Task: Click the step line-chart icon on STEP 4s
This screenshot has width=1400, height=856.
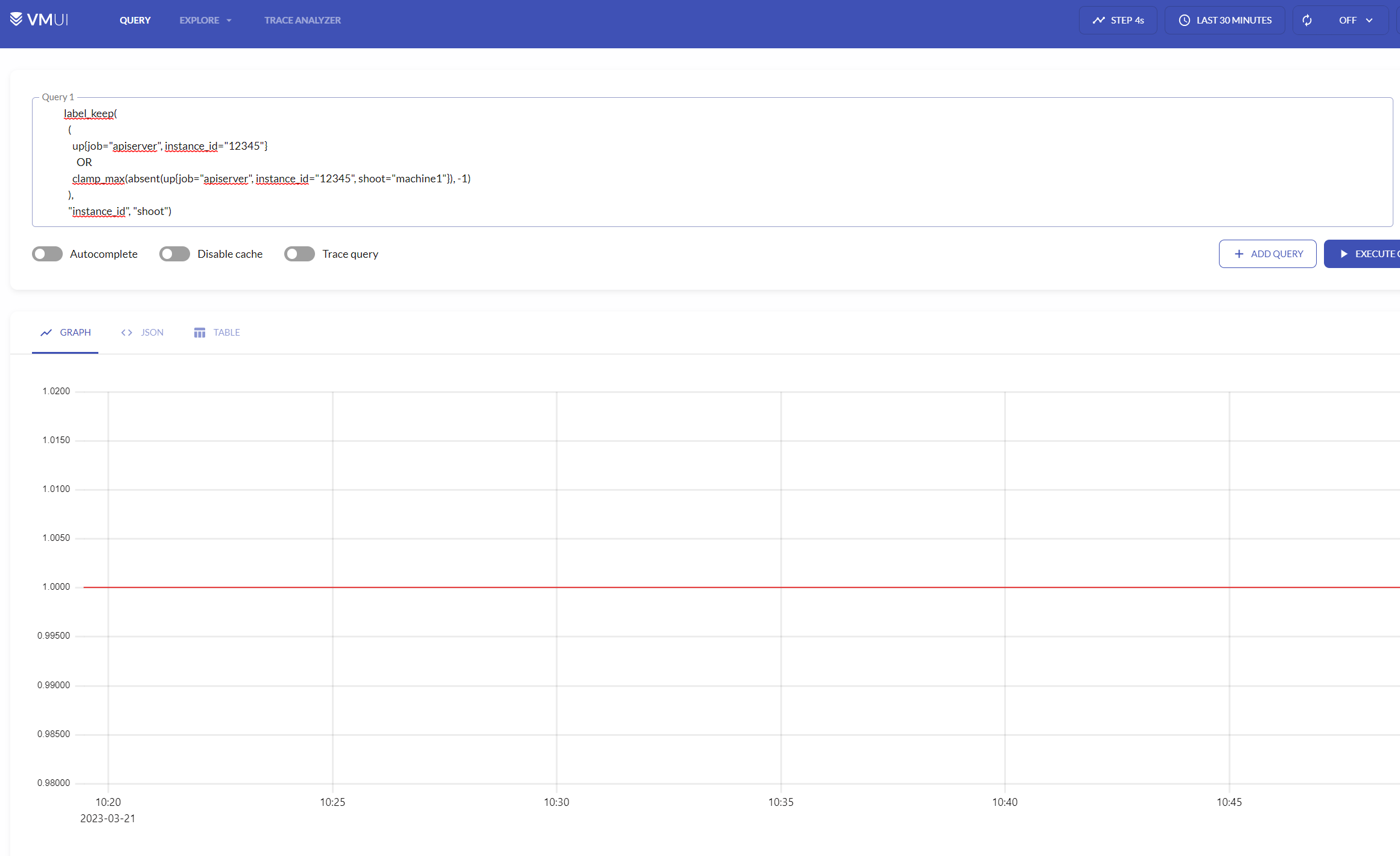Action: point(1099,19)
